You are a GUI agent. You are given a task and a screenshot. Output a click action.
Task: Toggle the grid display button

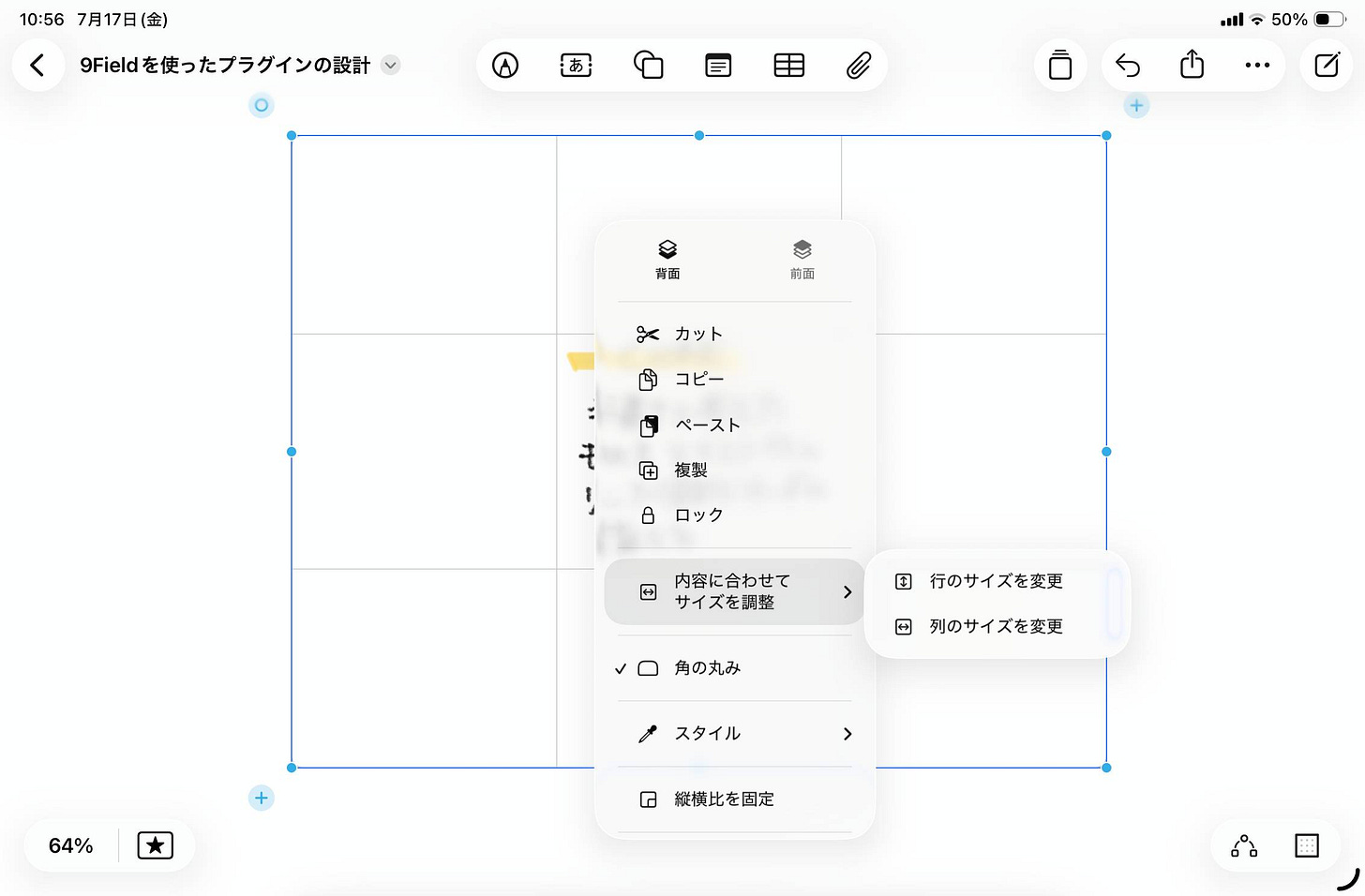tap(1307, 845)
